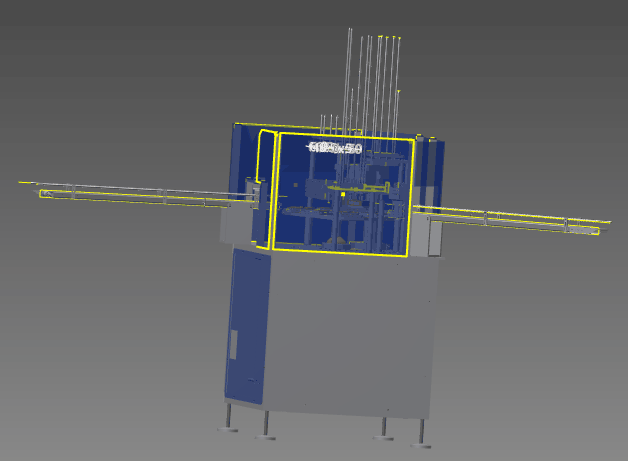The image size is (628, 461).
Task: Click the white plate on blue door
Action: (233, 345)
